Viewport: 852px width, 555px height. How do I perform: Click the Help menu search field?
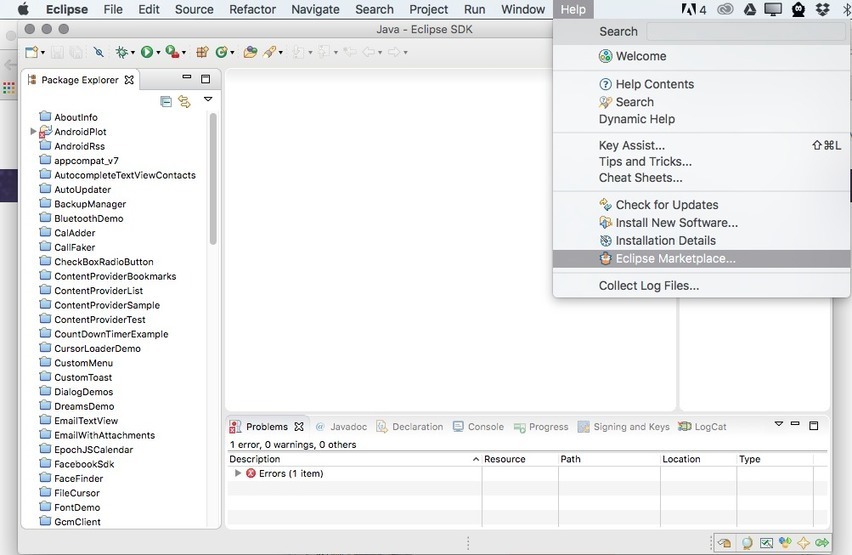(x=746, y=32)
